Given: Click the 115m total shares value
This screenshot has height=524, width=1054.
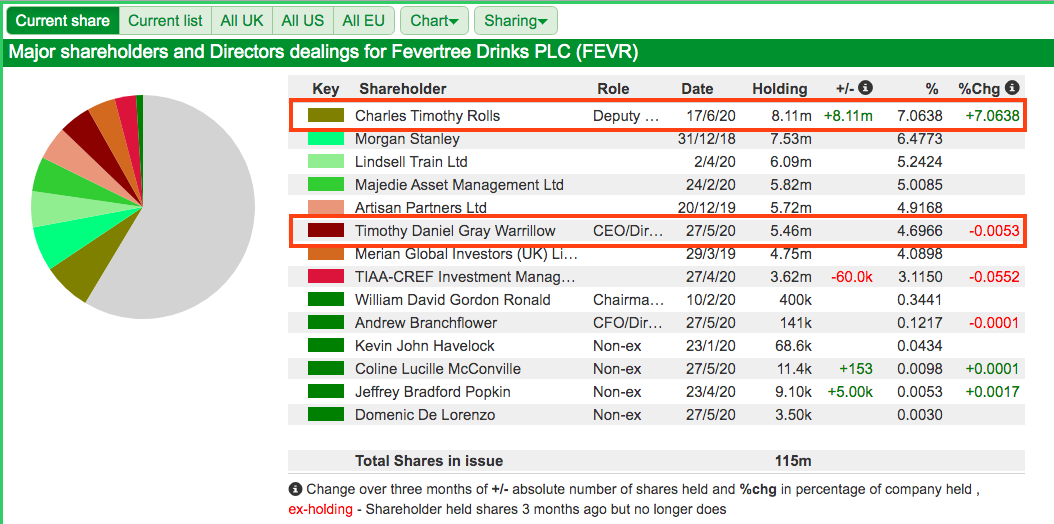Looking at the screenshot, I should point(793,461).
